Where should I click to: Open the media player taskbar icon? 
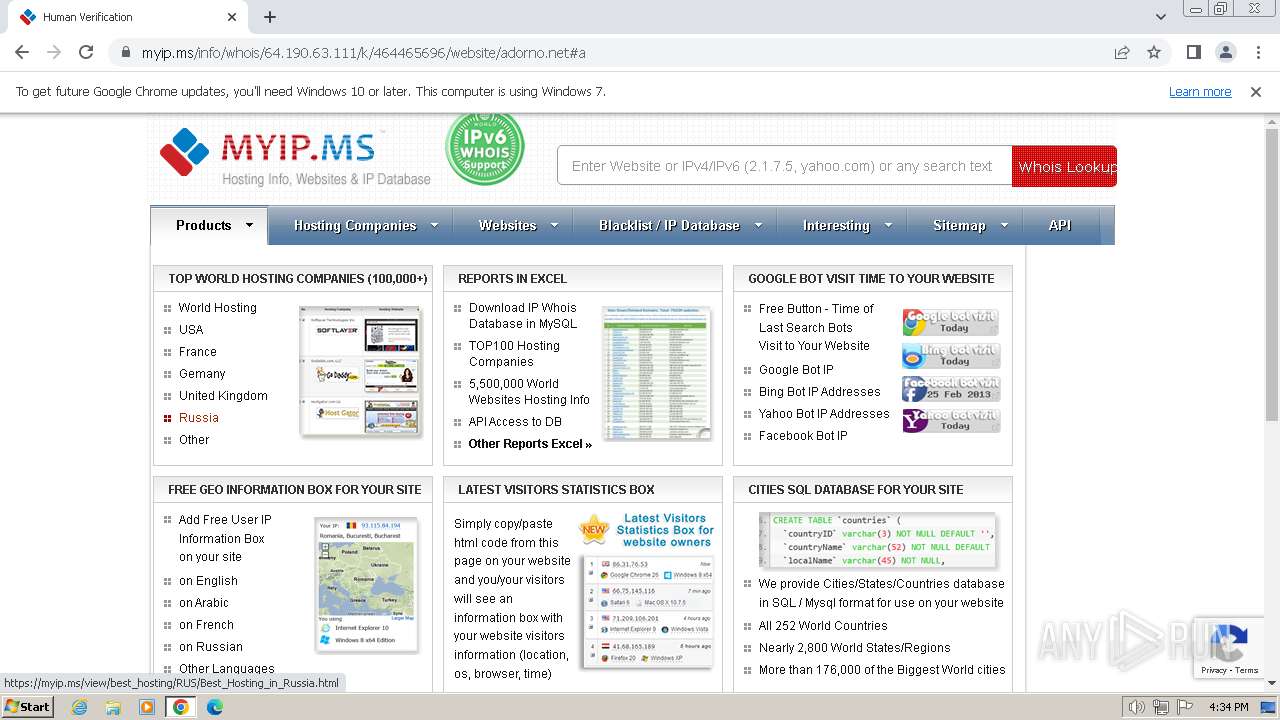click(147, 707)
